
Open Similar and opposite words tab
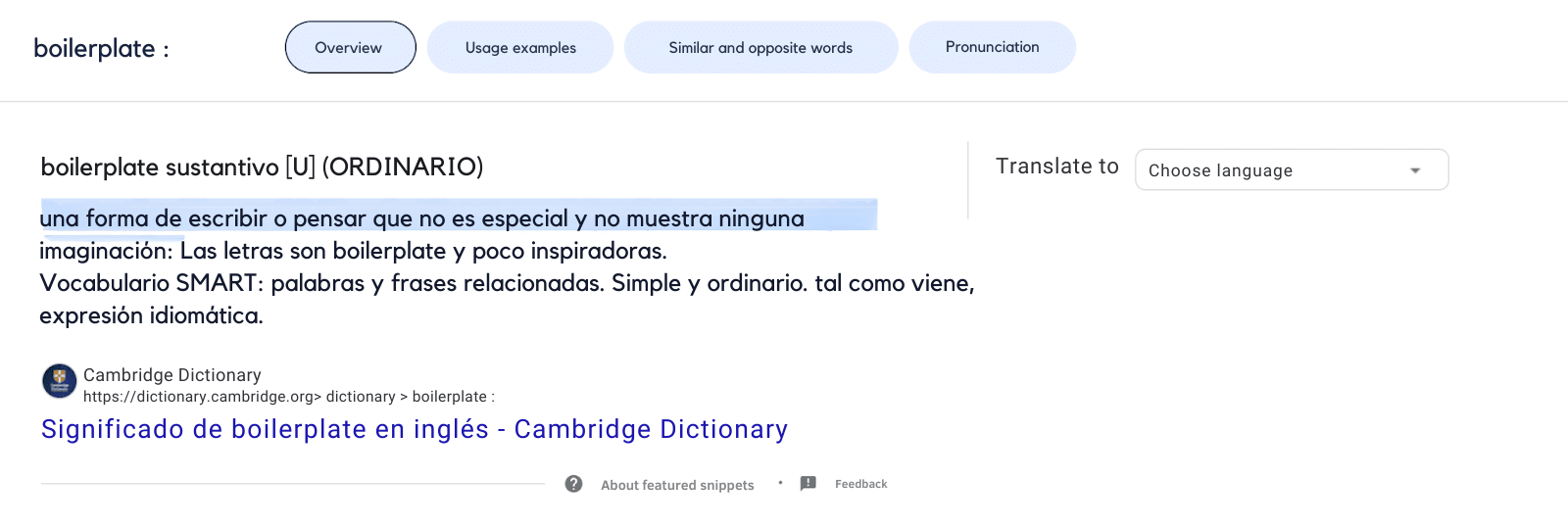point(760,47)
